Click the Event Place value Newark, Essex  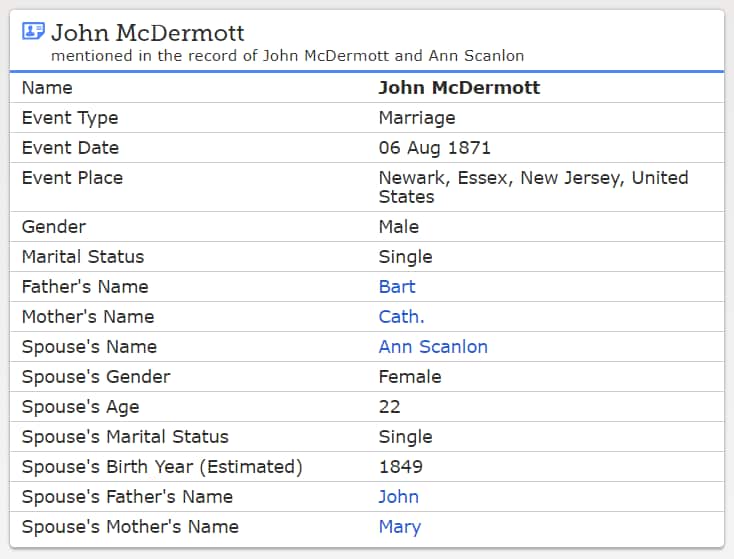tap(533, 187)
